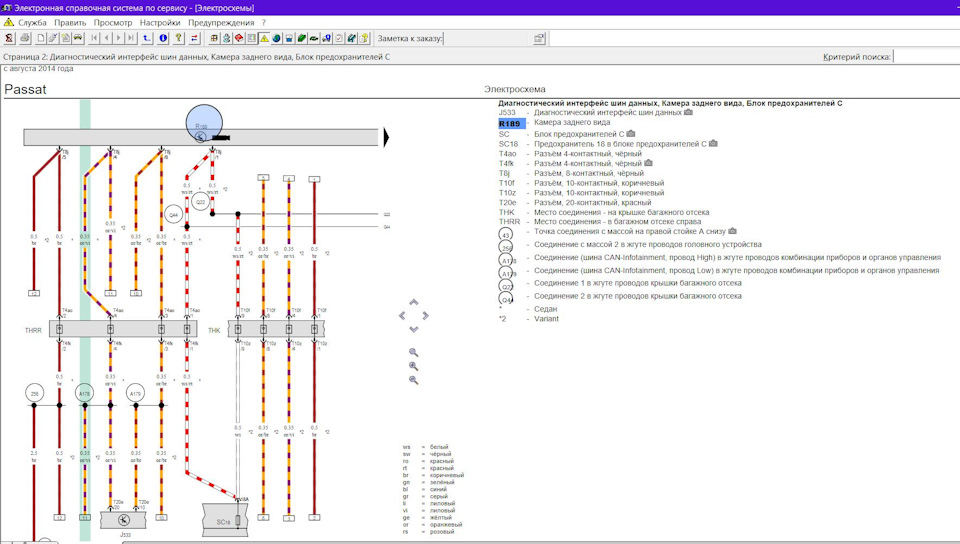The height and width of the screenshot is (544, 960).
Task: Click the R189 camera symbol on diagram
Action: [204, 124]
